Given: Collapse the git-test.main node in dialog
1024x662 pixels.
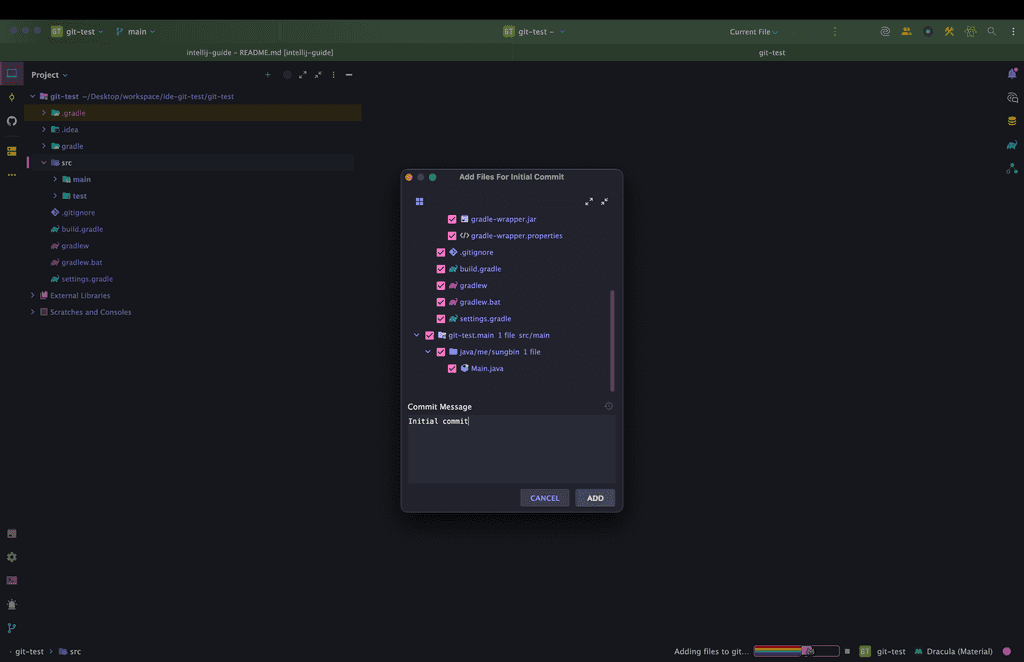Looking at the screenshot, I should 417,336.
